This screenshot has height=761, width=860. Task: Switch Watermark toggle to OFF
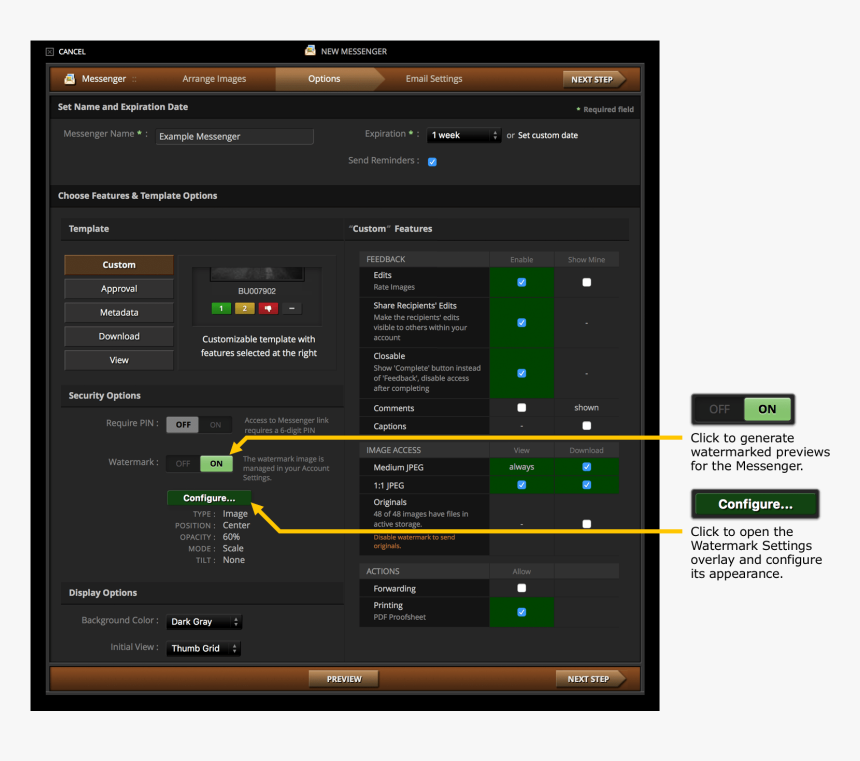pyautogui.click(x=183, y=464)
